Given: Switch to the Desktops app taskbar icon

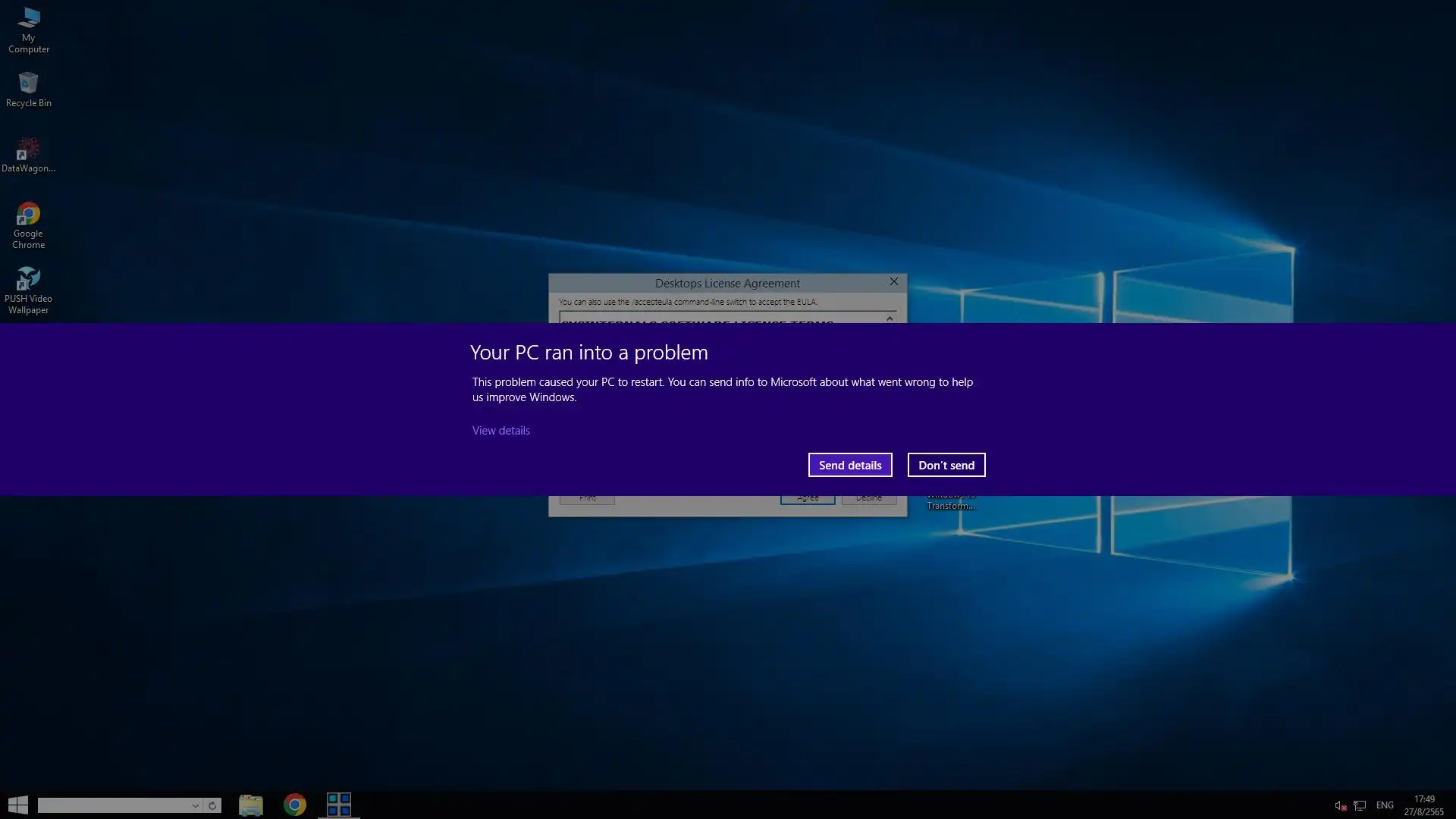Looking at the screenshot, I should (x=338, y=805).
